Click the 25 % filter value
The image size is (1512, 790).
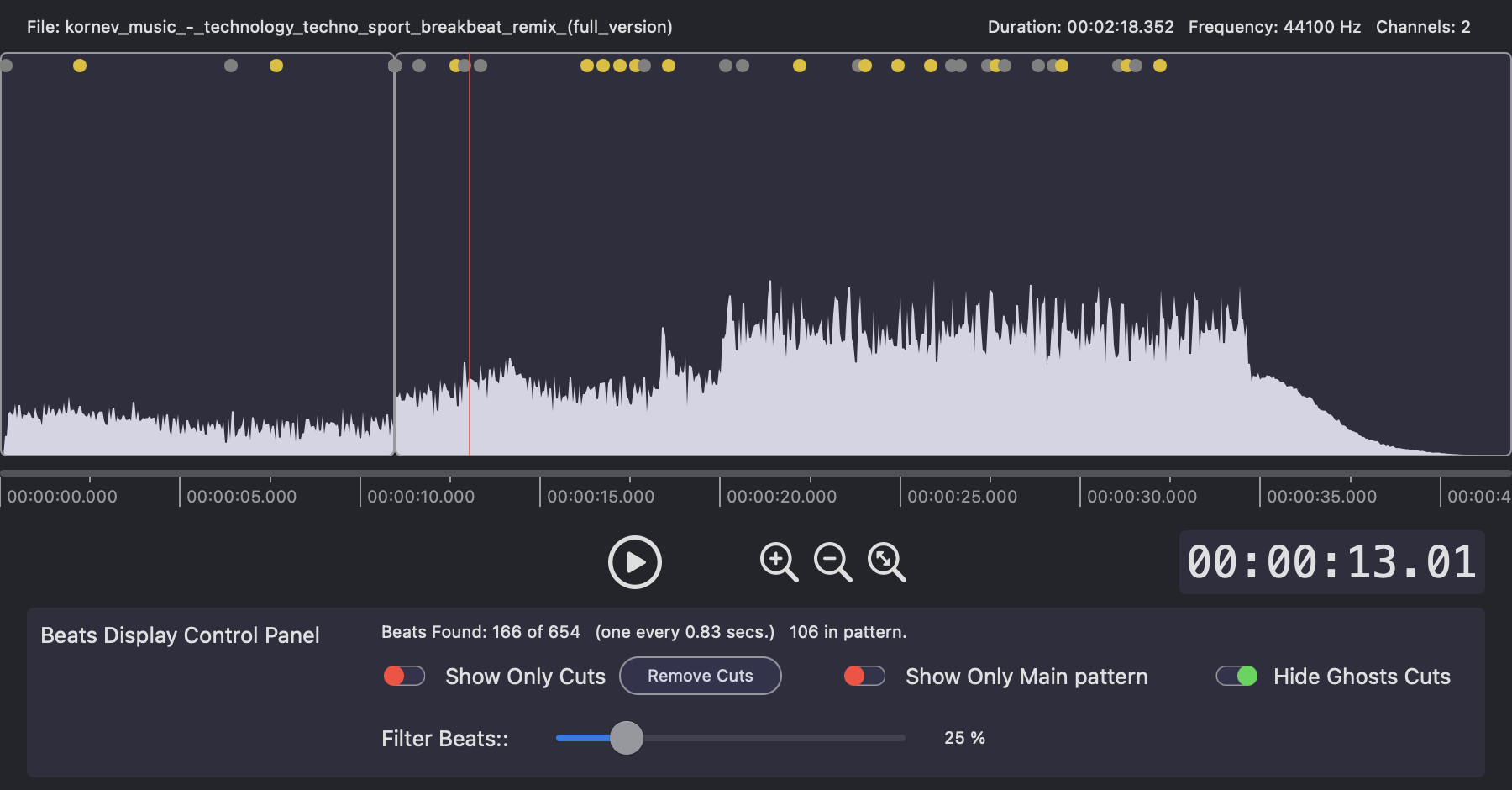(964, 738)
